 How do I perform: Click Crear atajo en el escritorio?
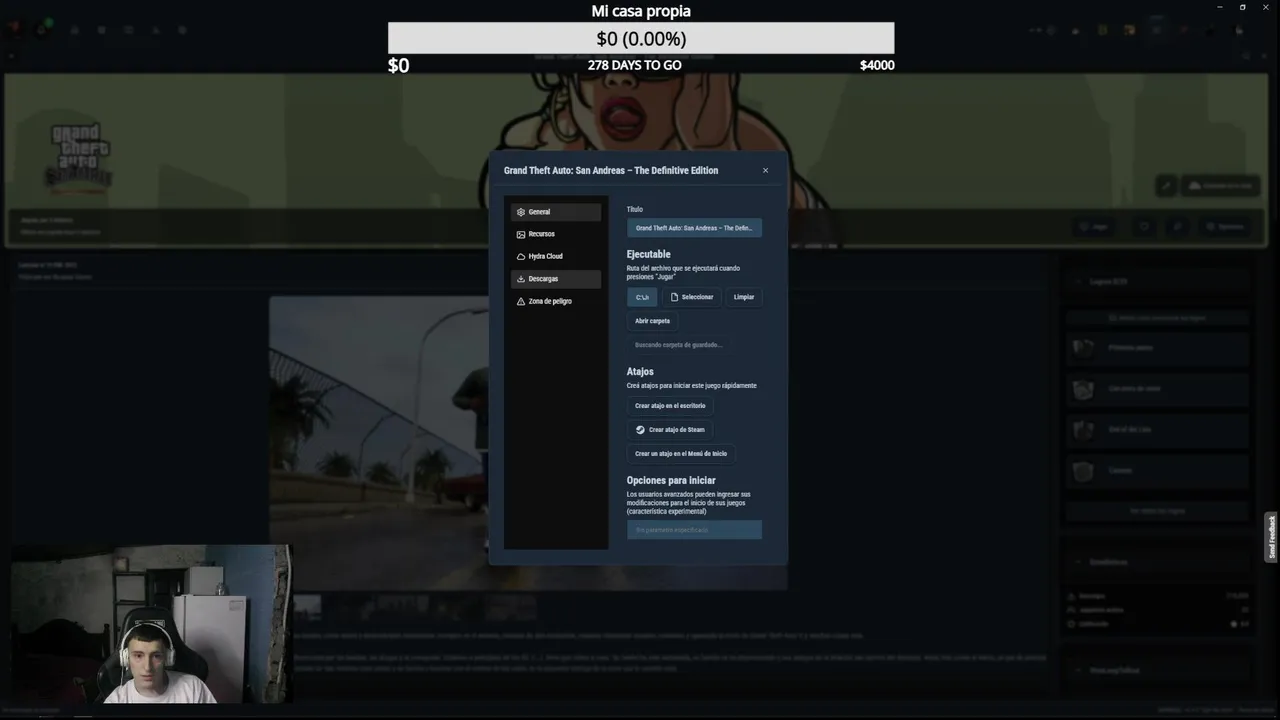[670, 406]
